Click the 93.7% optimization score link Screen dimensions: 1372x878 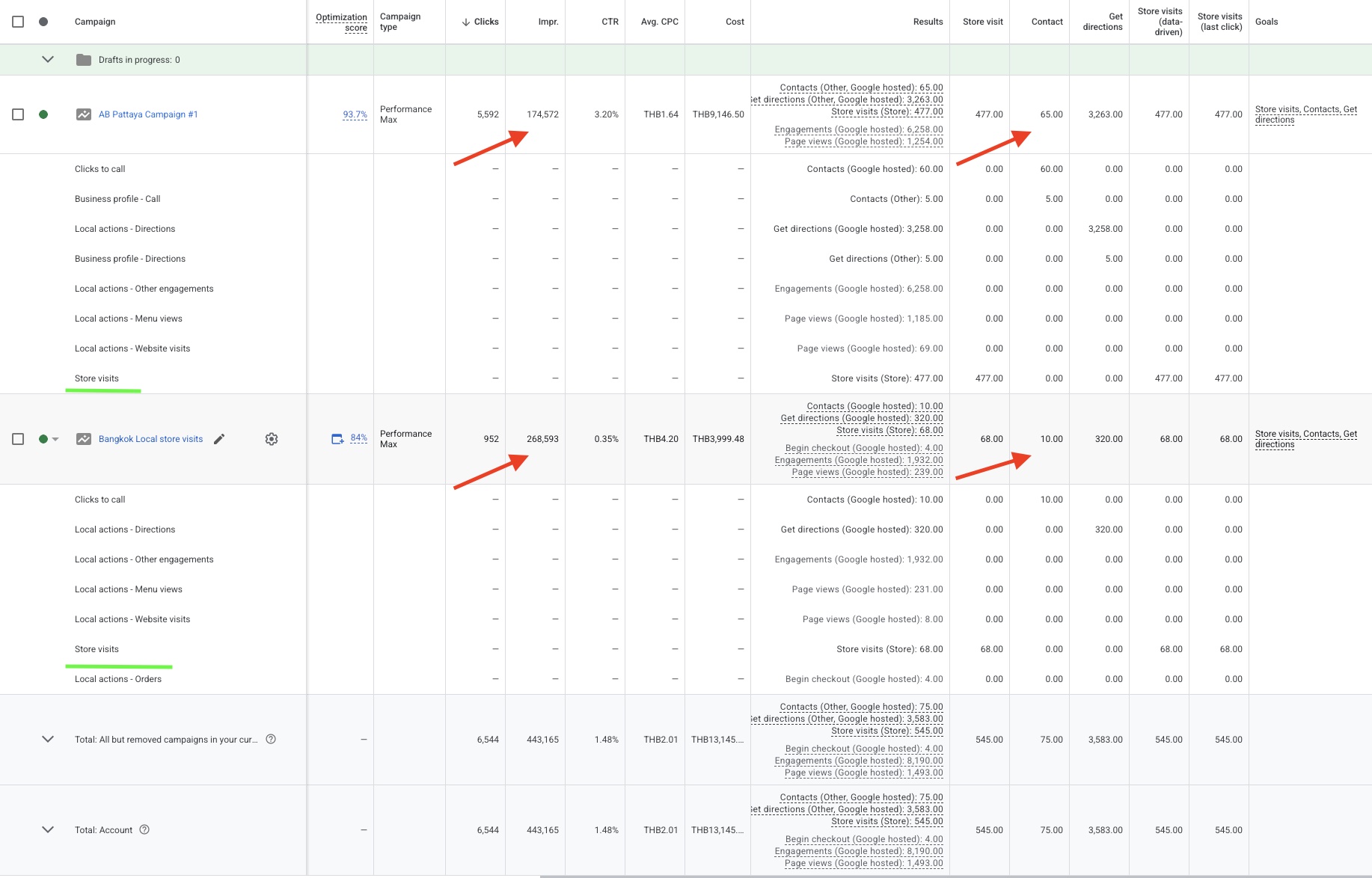tap(355, 114)
